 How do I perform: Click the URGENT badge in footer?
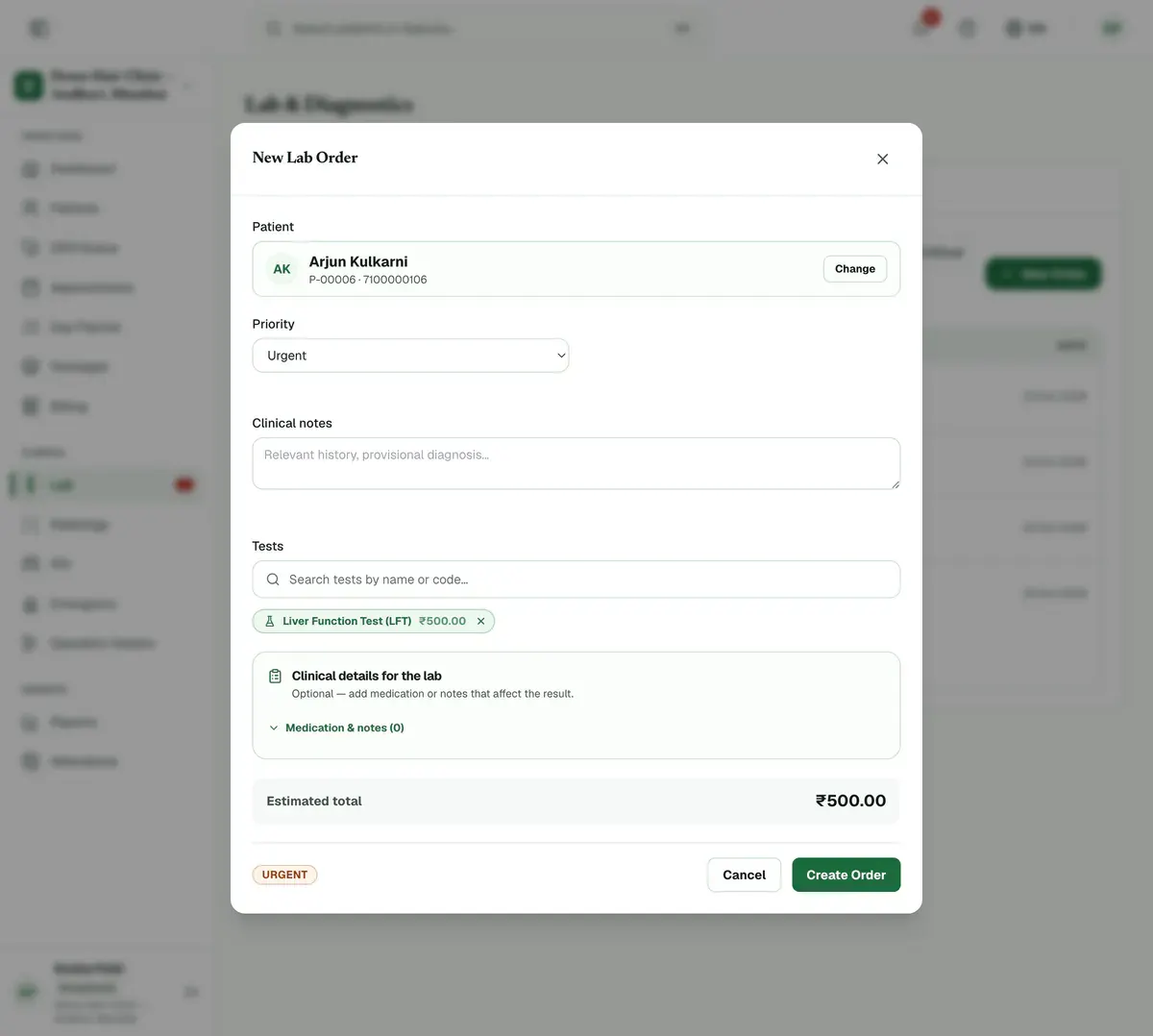[284, 875]
